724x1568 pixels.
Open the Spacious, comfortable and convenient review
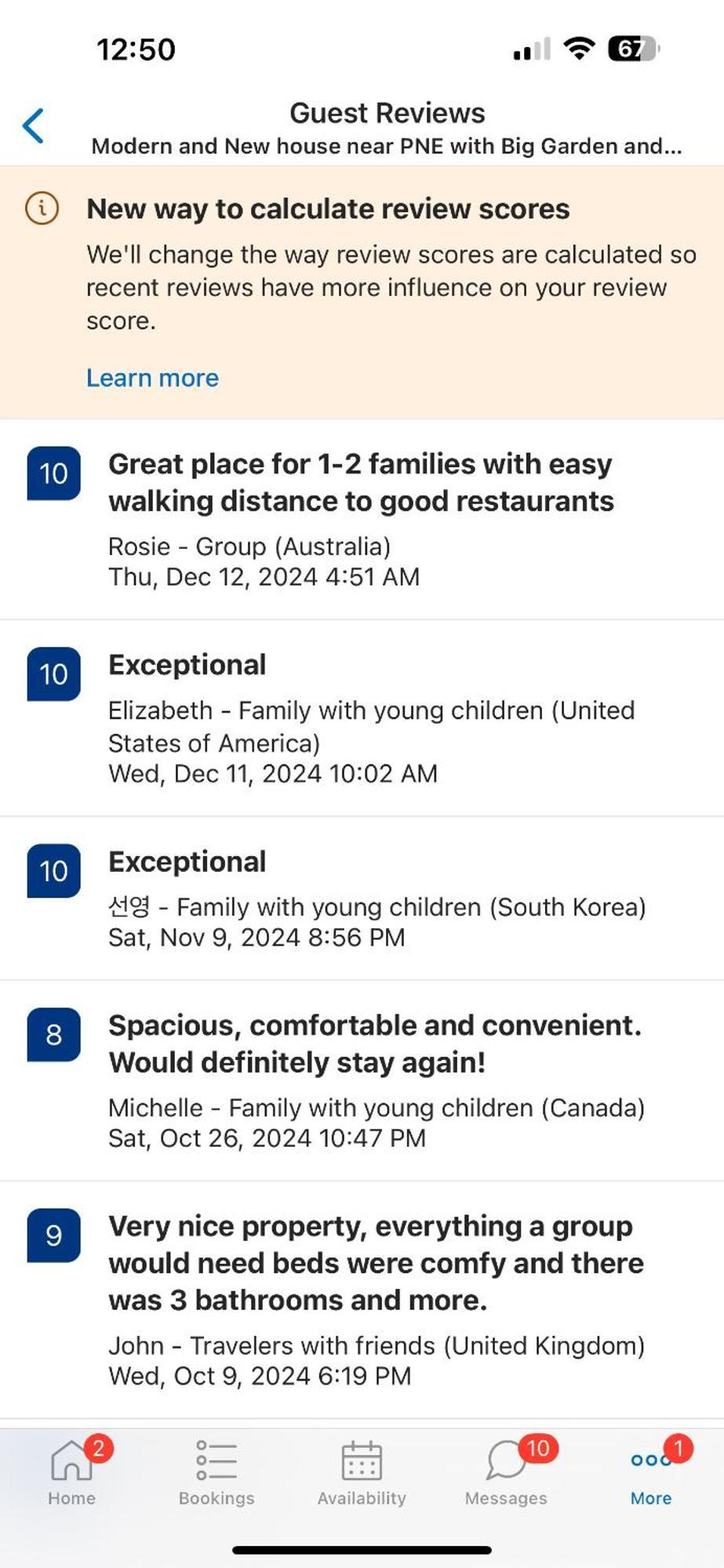362,1080
